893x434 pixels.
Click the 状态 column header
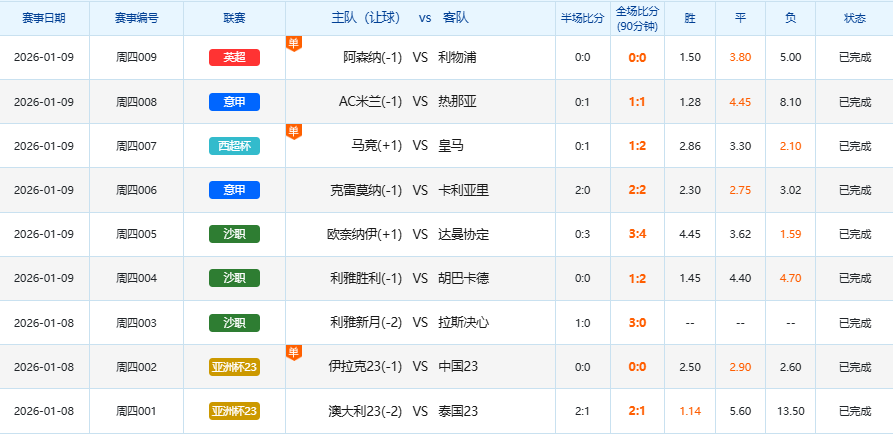(x=854, y=18)
